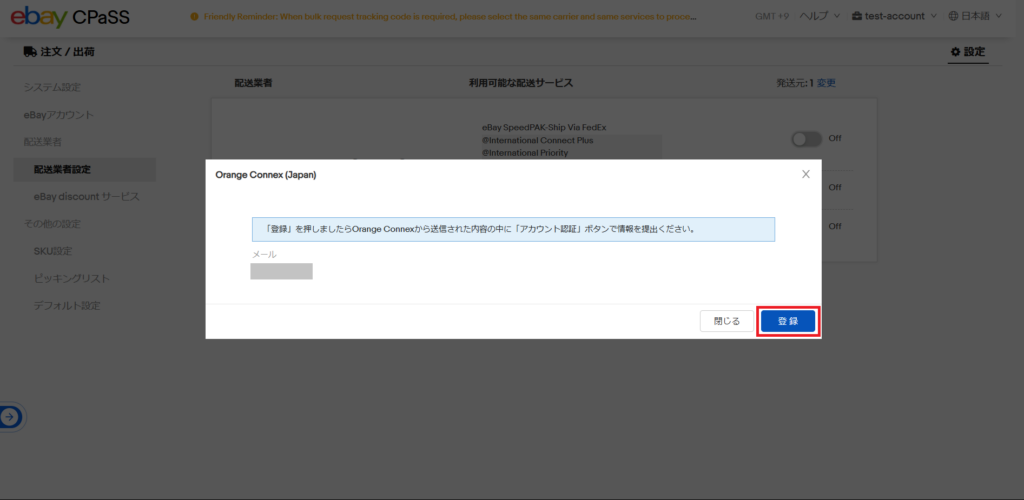Select 配送業者設定 in the sidebar
This screenshot has width=1024, height=500.
[x=85, y=170]
